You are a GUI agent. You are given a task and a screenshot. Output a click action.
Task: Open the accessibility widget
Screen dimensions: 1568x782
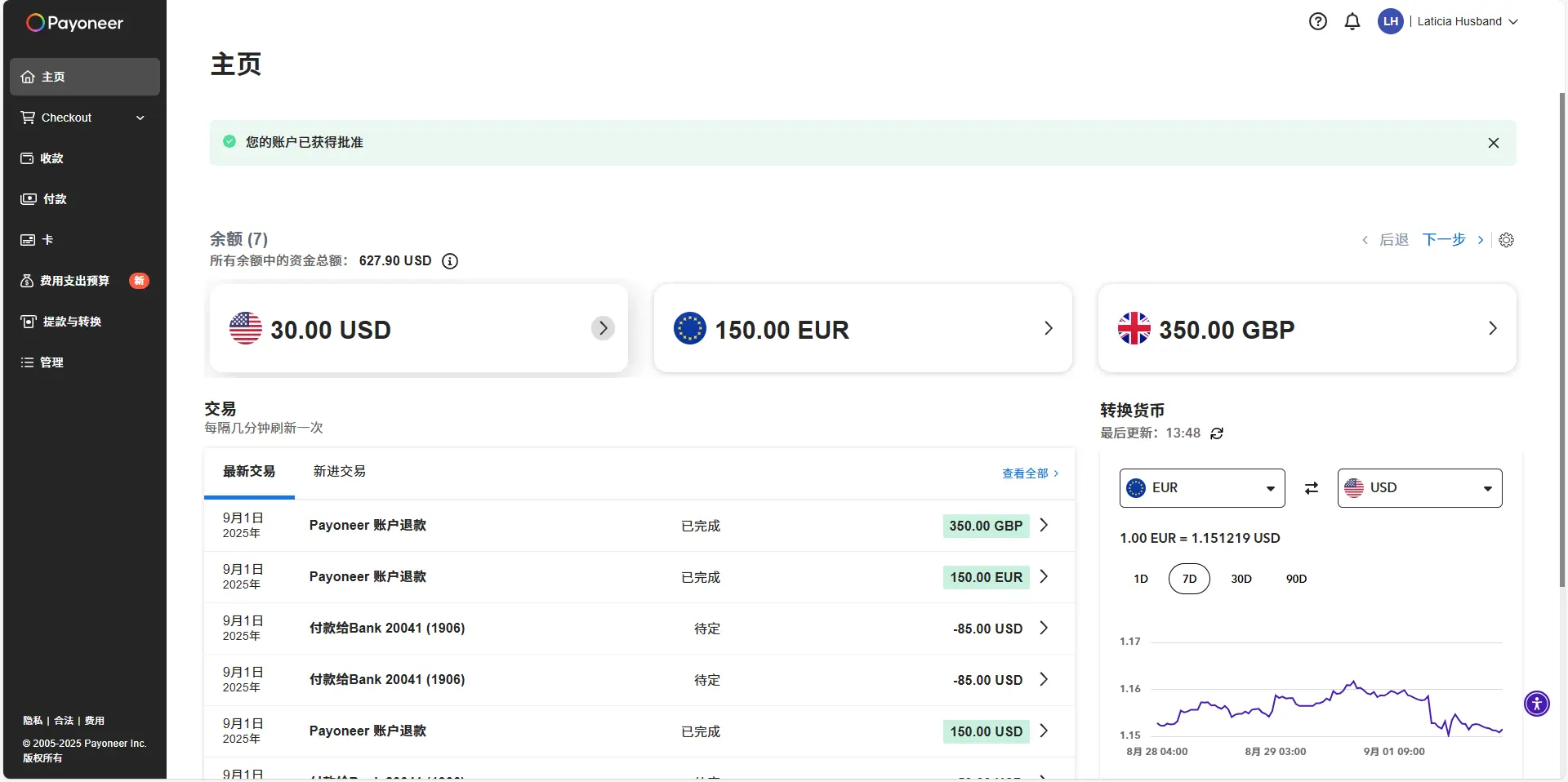(x=1537, y=703)
